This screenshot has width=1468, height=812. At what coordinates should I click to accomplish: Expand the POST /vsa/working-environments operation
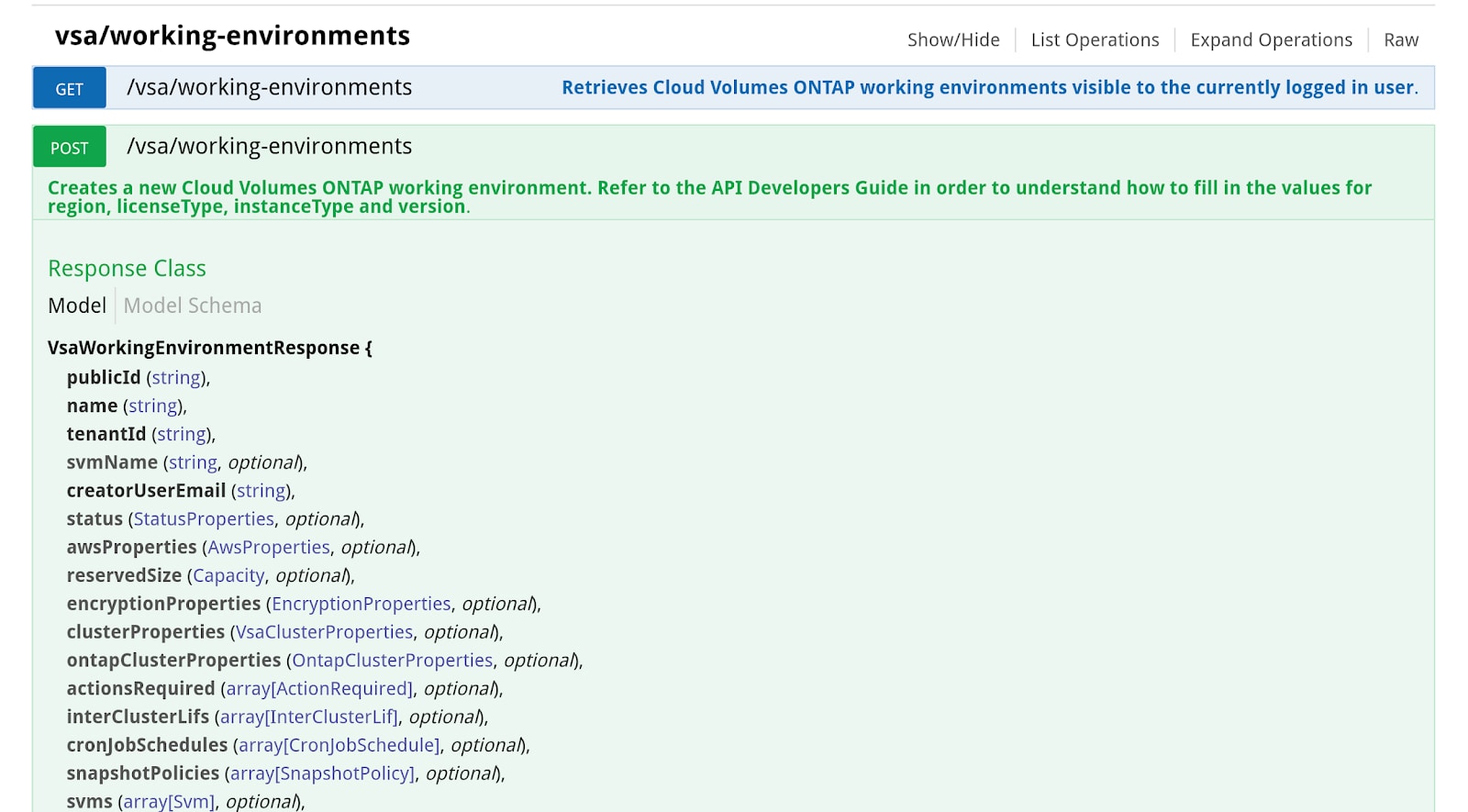point(267,146)
